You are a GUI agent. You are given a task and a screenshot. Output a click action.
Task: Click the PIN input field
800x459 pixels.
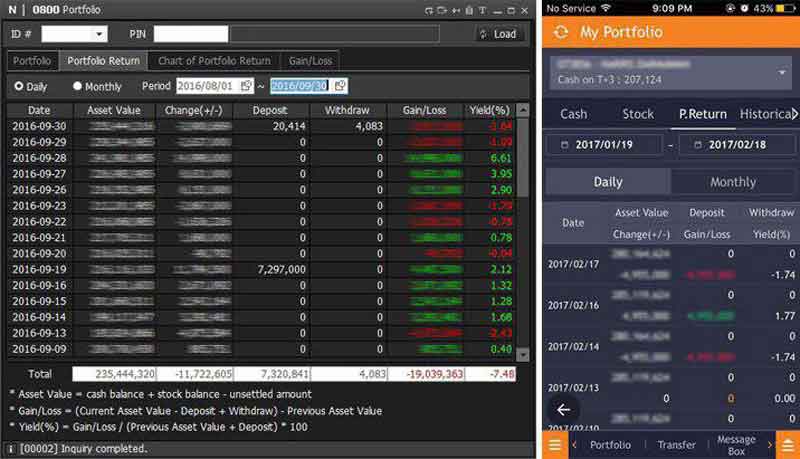click(x=190, y=34)
